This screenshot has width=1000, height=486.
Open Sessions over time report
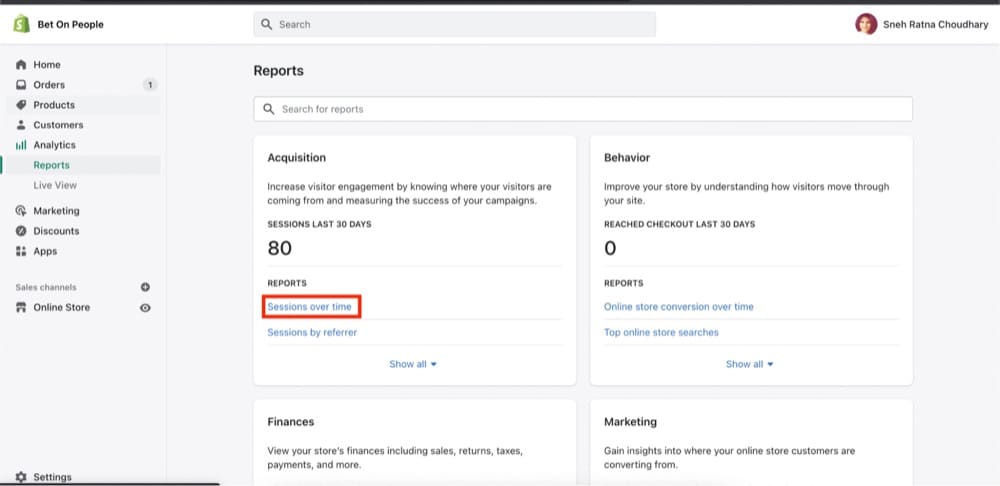pyautogui.click(x=310, y=307)
